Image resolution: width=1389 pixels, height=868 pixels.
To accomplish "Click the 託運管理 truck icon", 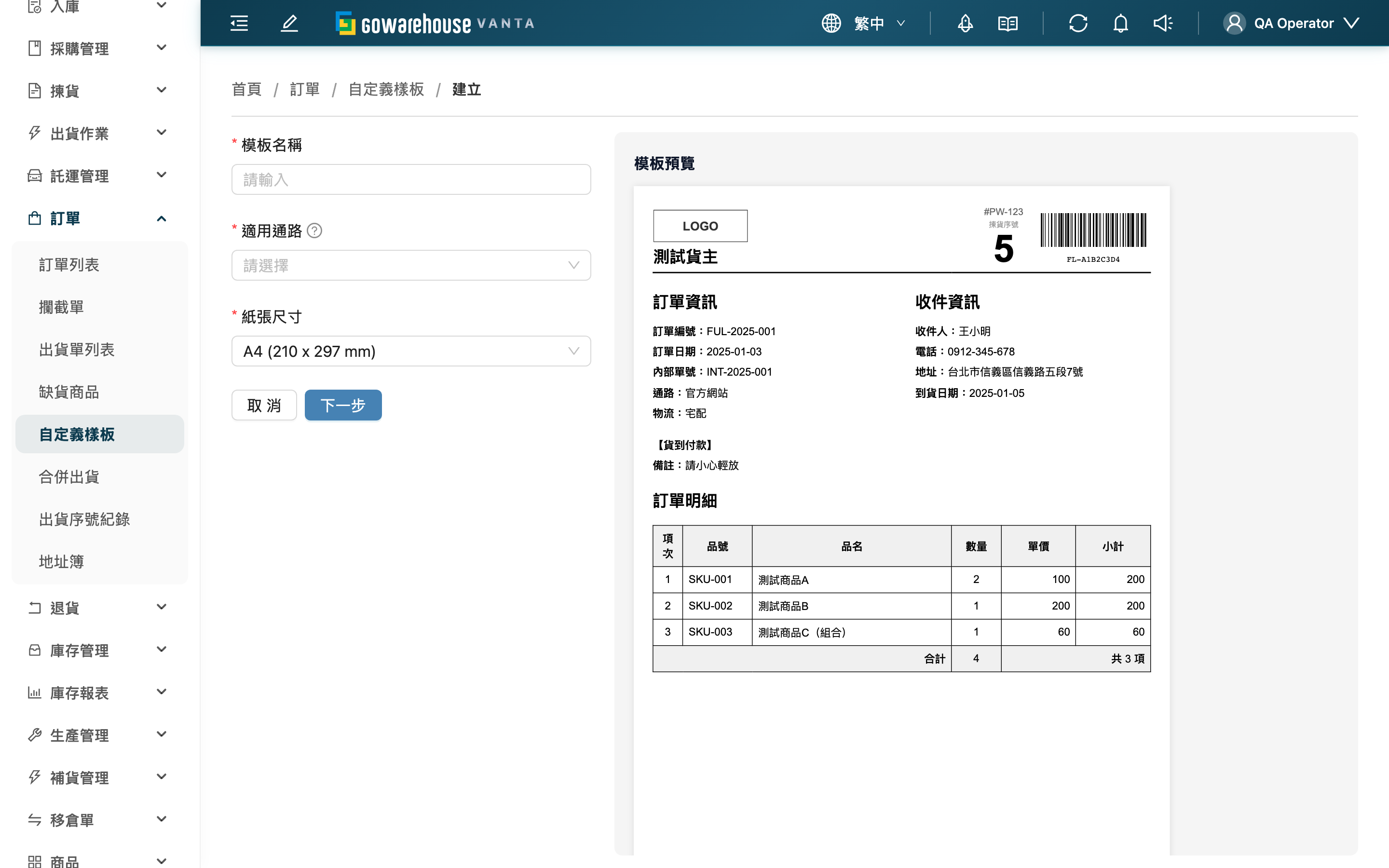I will pos(34,176).
